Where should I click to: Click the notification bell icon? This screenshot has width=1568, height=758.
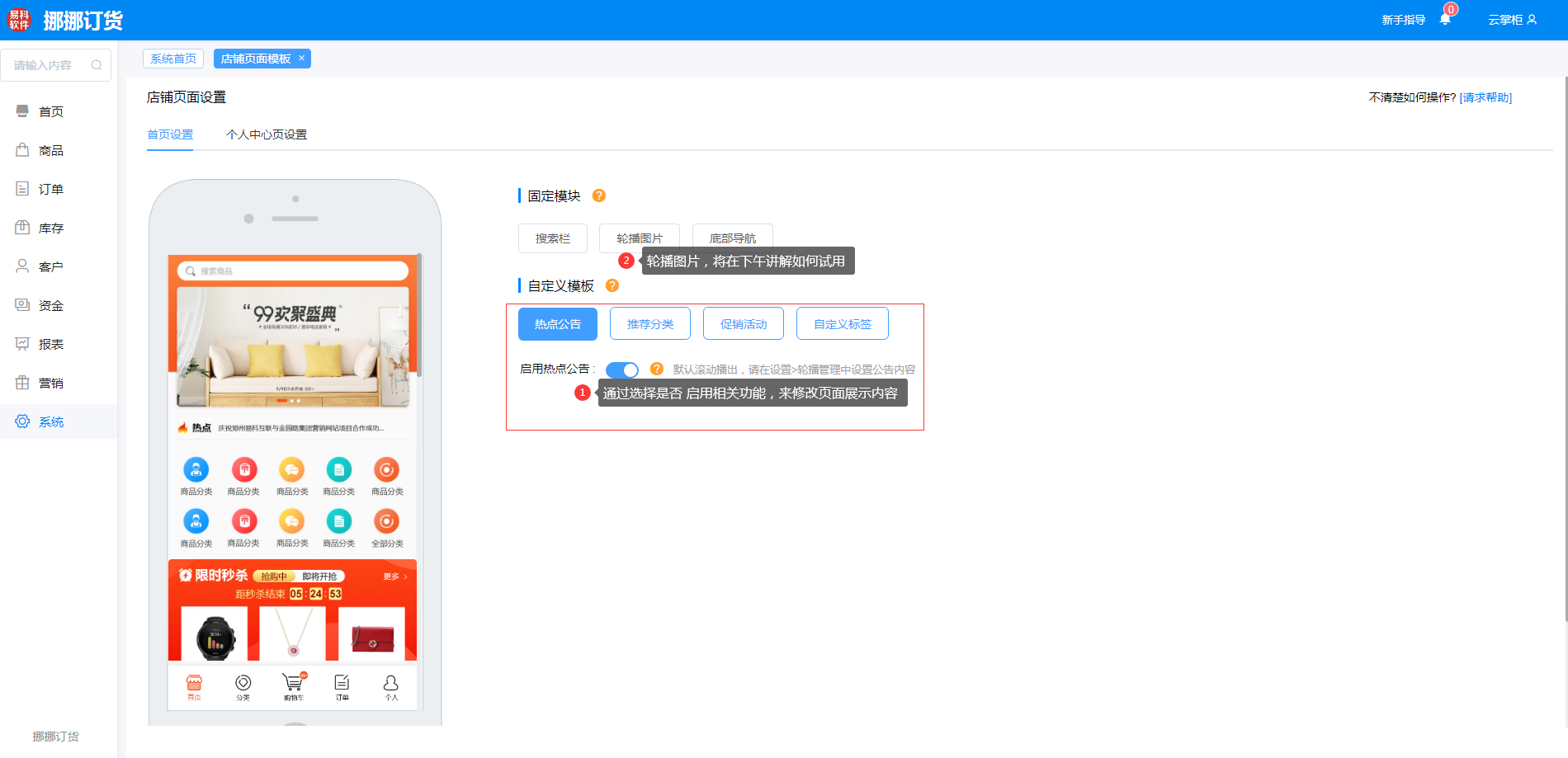[x=1445, y=20]
